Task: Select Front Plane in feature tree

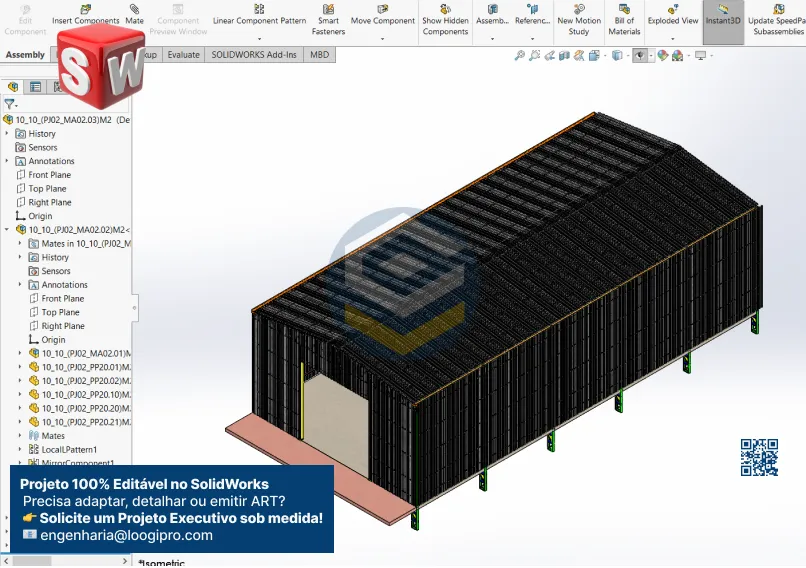Action: (49, 175)
